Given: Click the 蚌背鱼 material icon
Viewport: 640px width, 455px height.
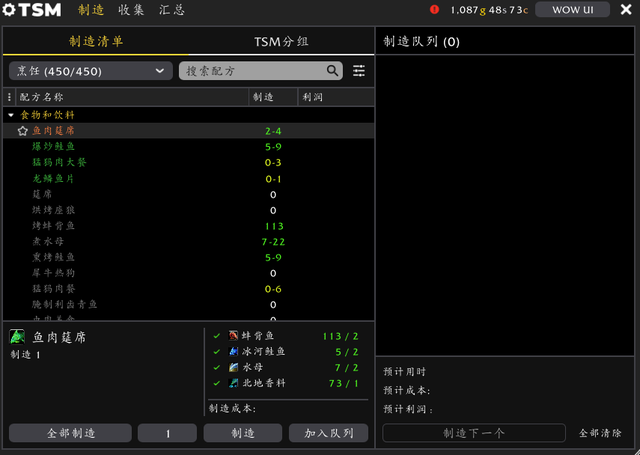Looking at the screenshot, I should [x=233, y=336].
